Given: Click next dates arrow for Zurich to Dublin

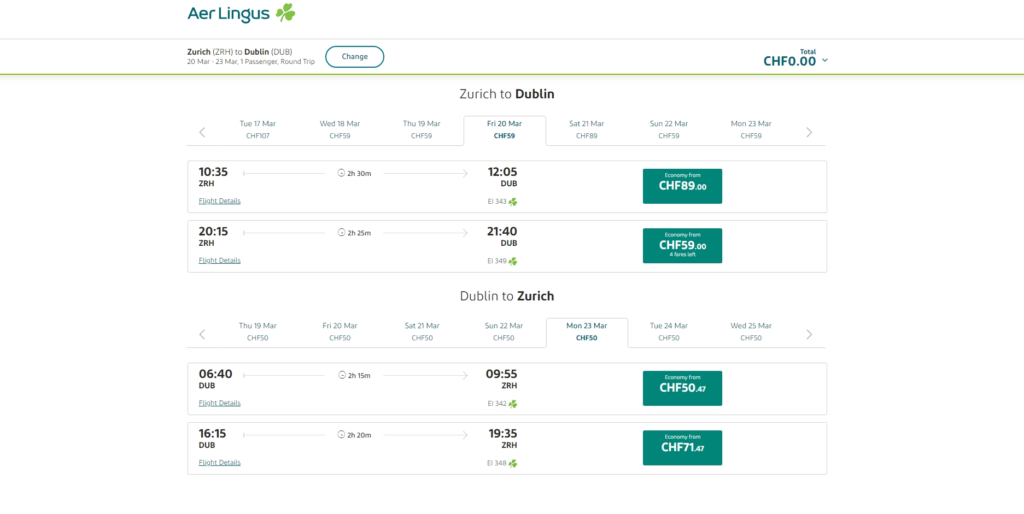Looking at the screenshot, I should click(809, 132).
